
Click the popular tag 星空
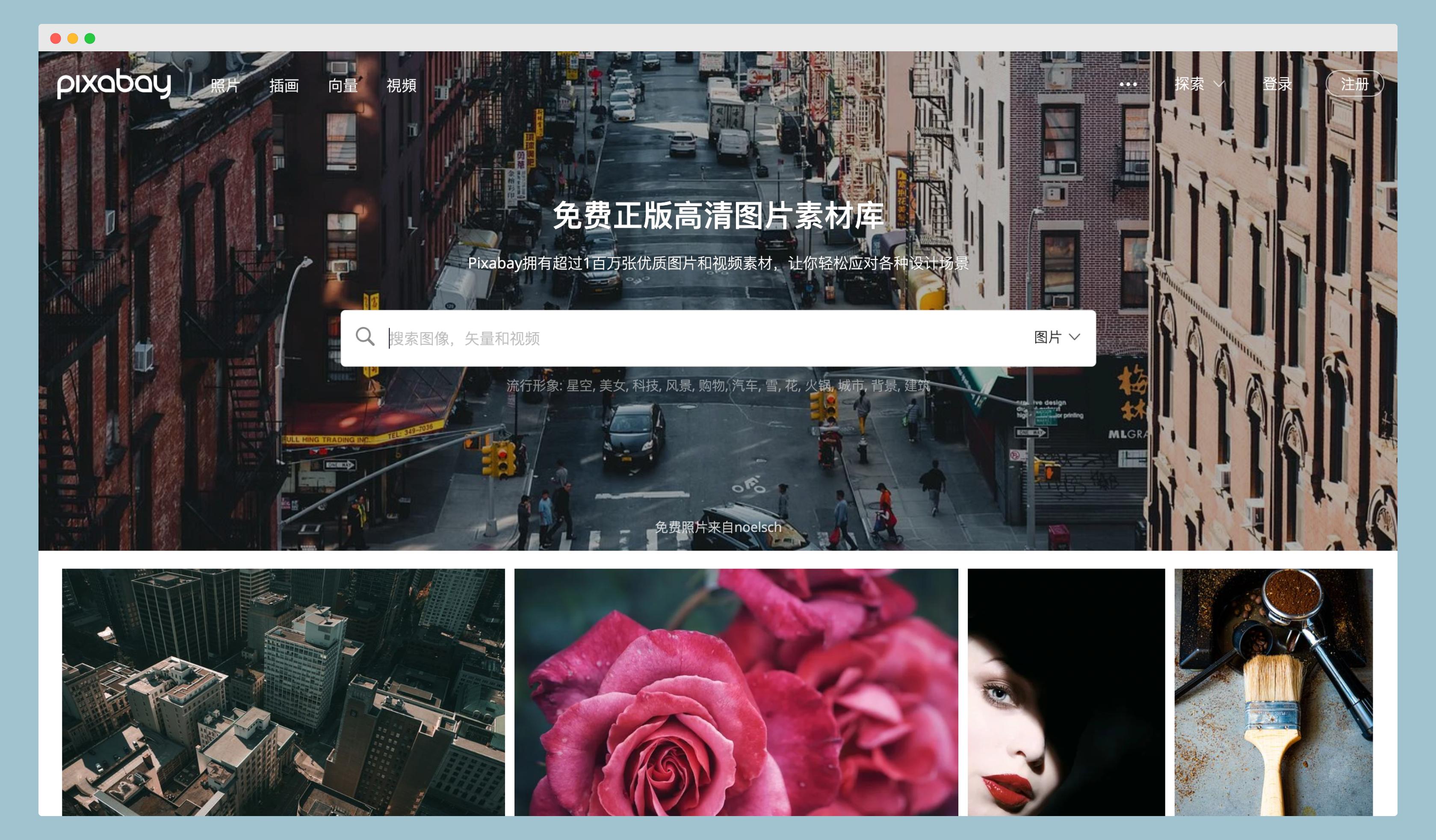579,386
